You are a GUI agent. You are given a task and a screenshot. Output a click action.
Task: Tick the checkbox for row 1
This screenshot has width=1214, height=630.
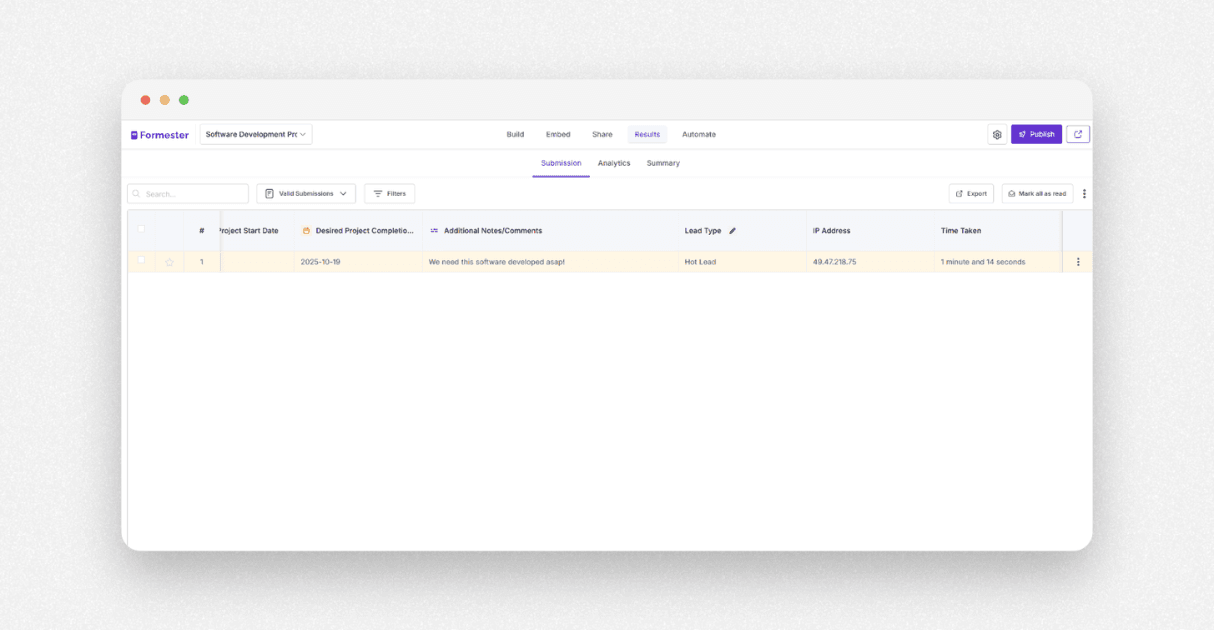point(141,260)
